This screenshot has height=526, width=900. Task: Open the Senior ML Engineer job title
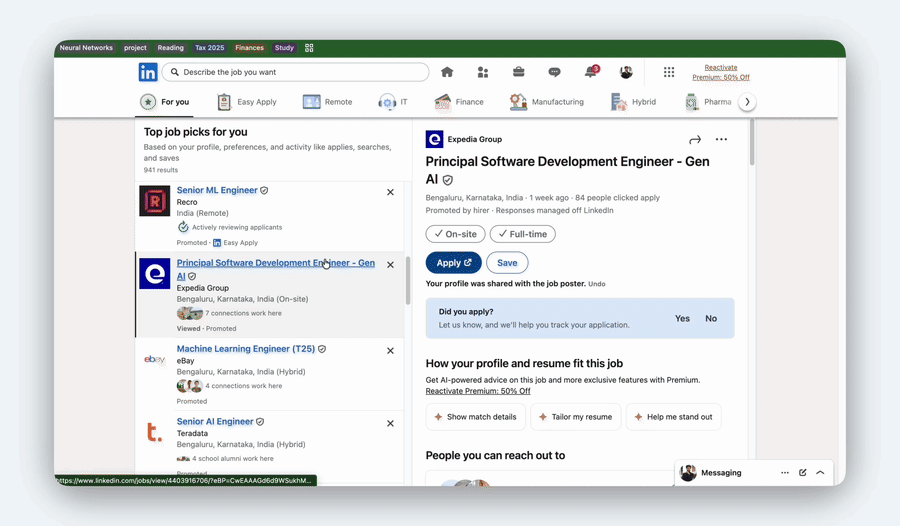[217, 190]
